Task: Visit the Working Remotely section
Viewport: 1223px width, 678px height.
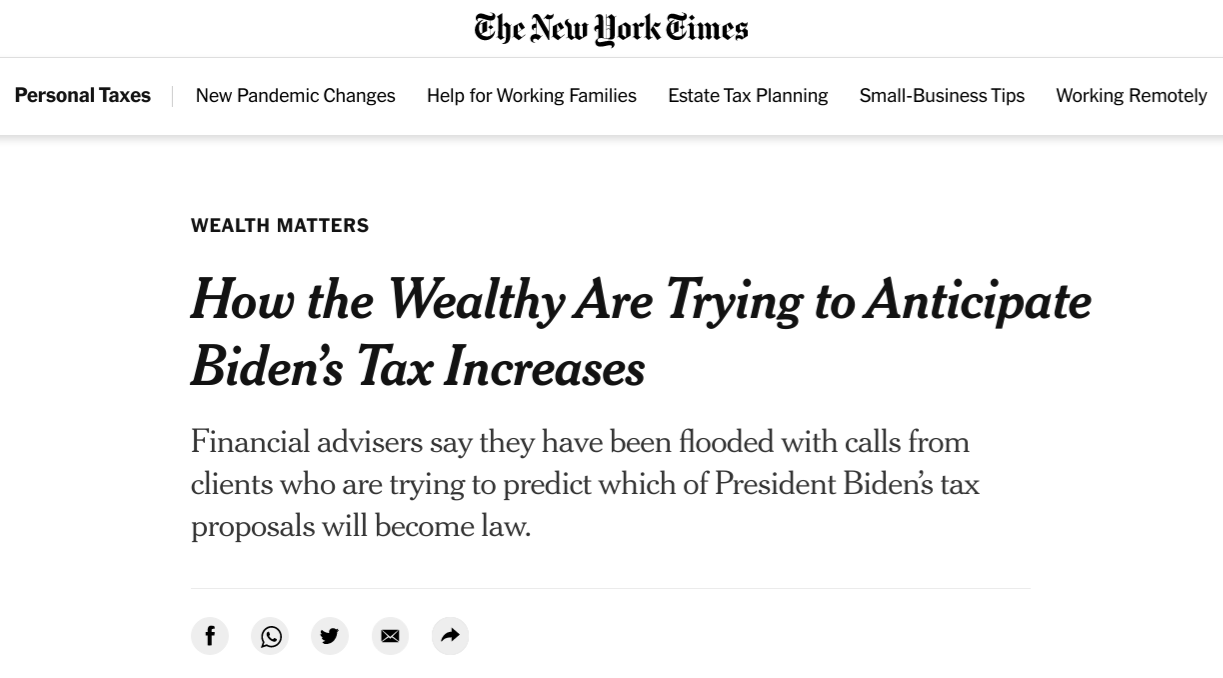Action: (x=1131, y=96)
